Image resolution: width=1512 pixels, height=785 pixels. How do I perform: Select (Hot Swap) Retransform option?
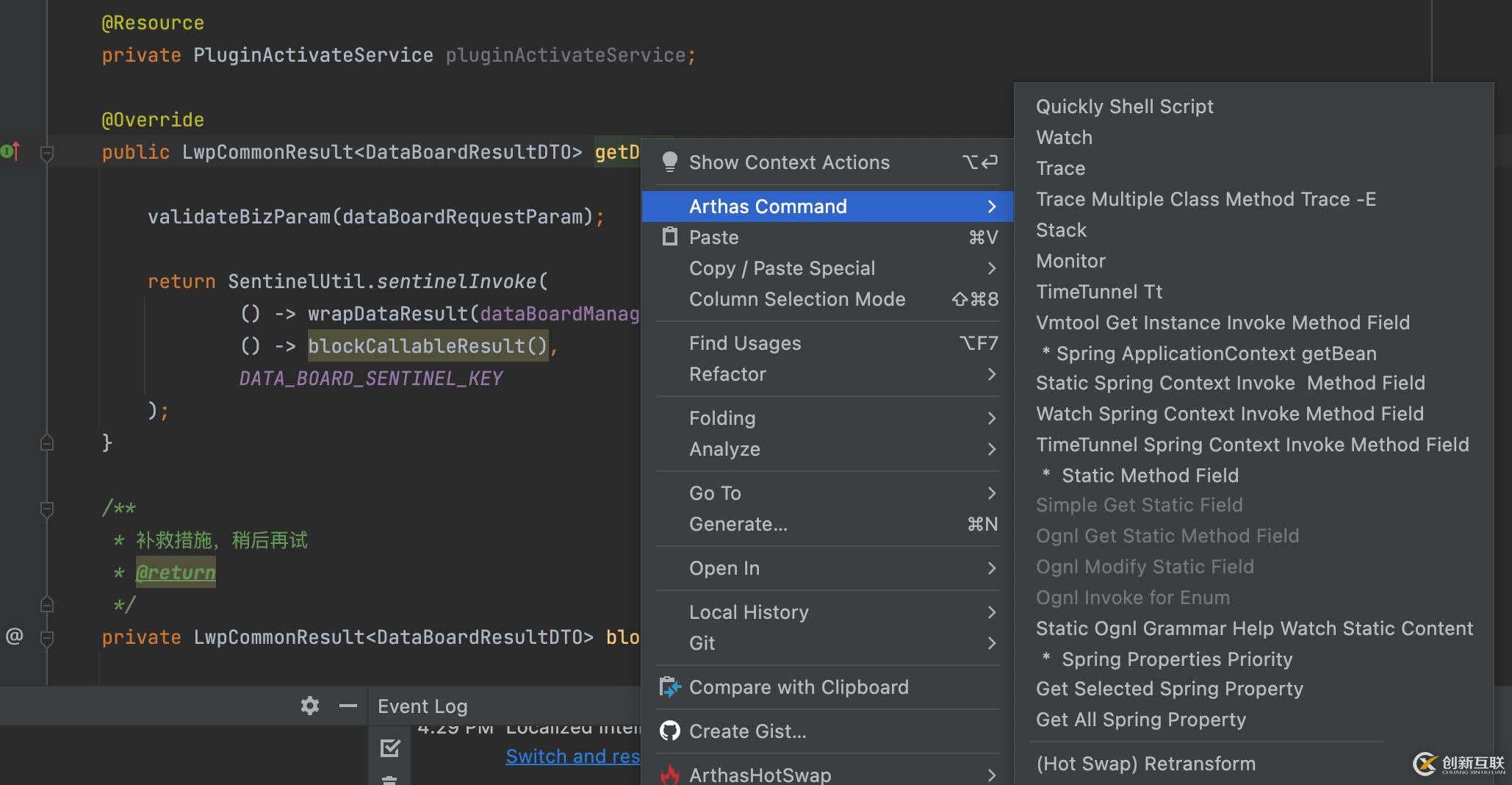(1145, 764)
